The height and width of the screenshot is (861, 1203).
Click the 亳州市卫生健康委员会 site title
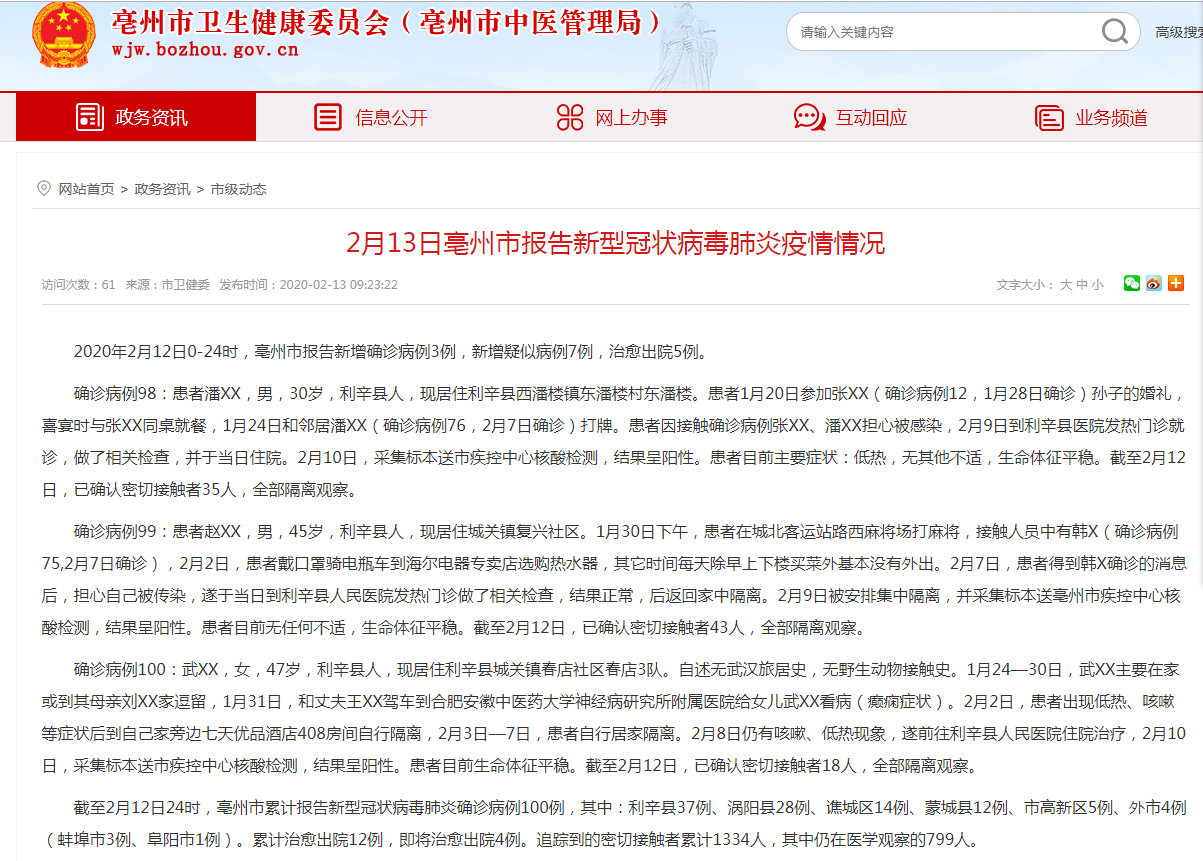click(x=251, y=22)
